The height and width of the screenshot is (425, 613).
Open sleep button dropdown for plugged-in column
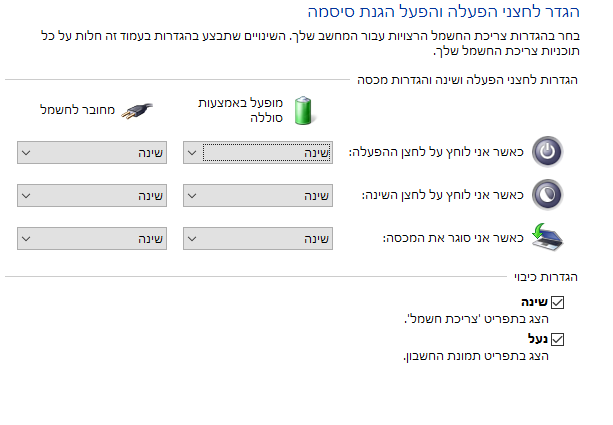click(92, 195)
